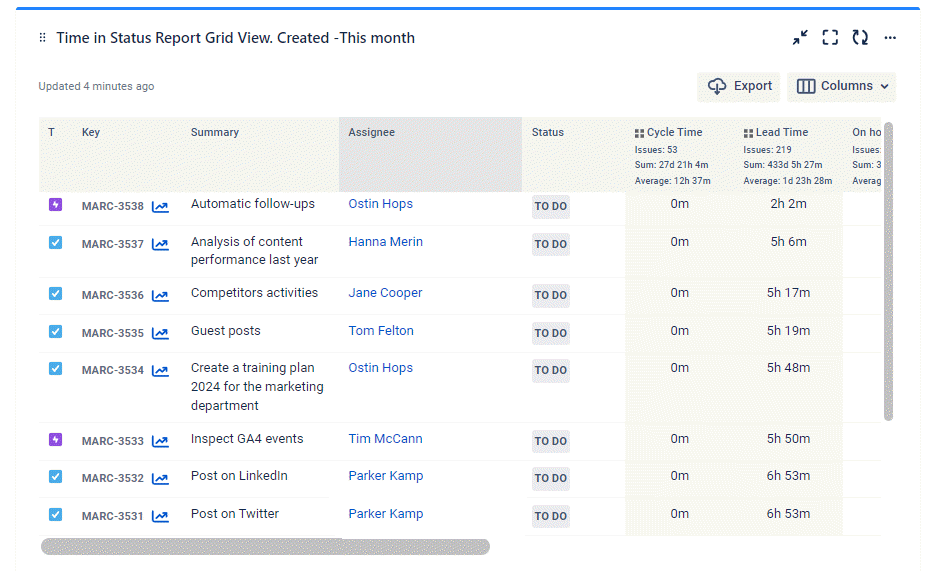Expand the Columns dropdown

click(841, 87)
